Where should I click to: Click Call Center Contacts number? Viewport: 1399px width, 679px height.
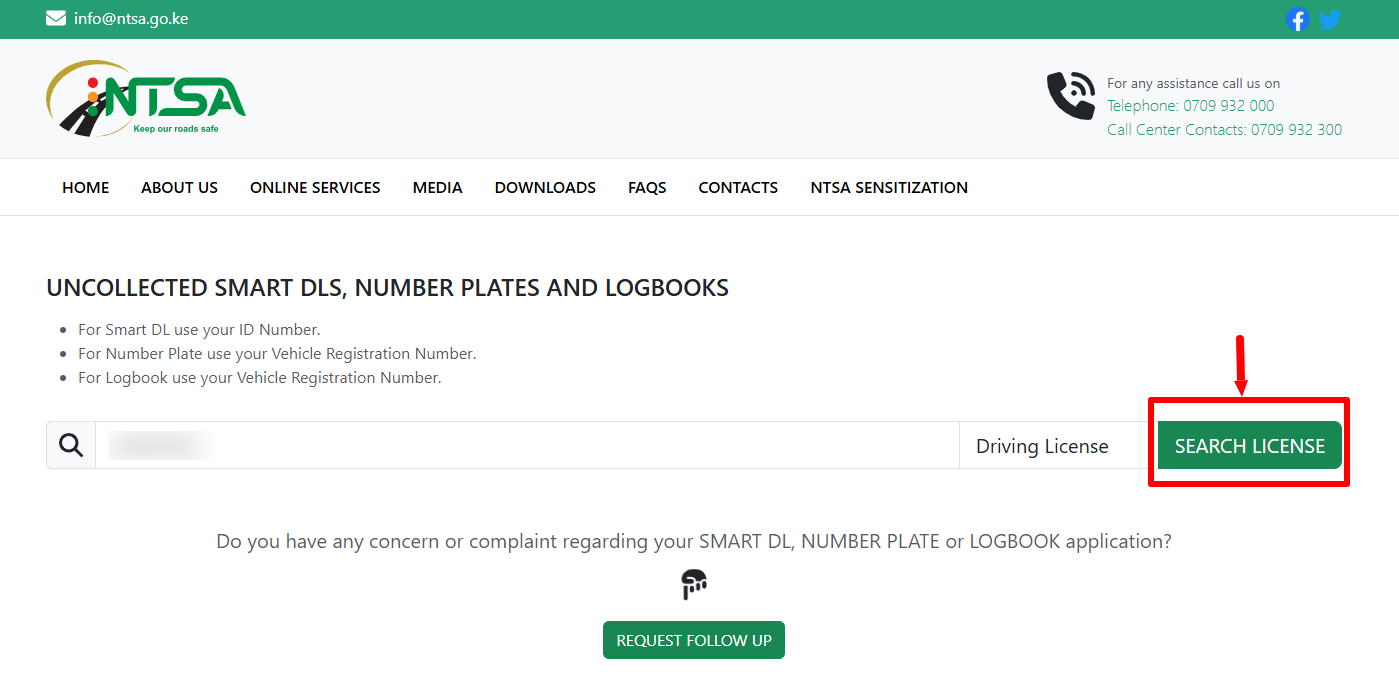tap(1224, 130)
